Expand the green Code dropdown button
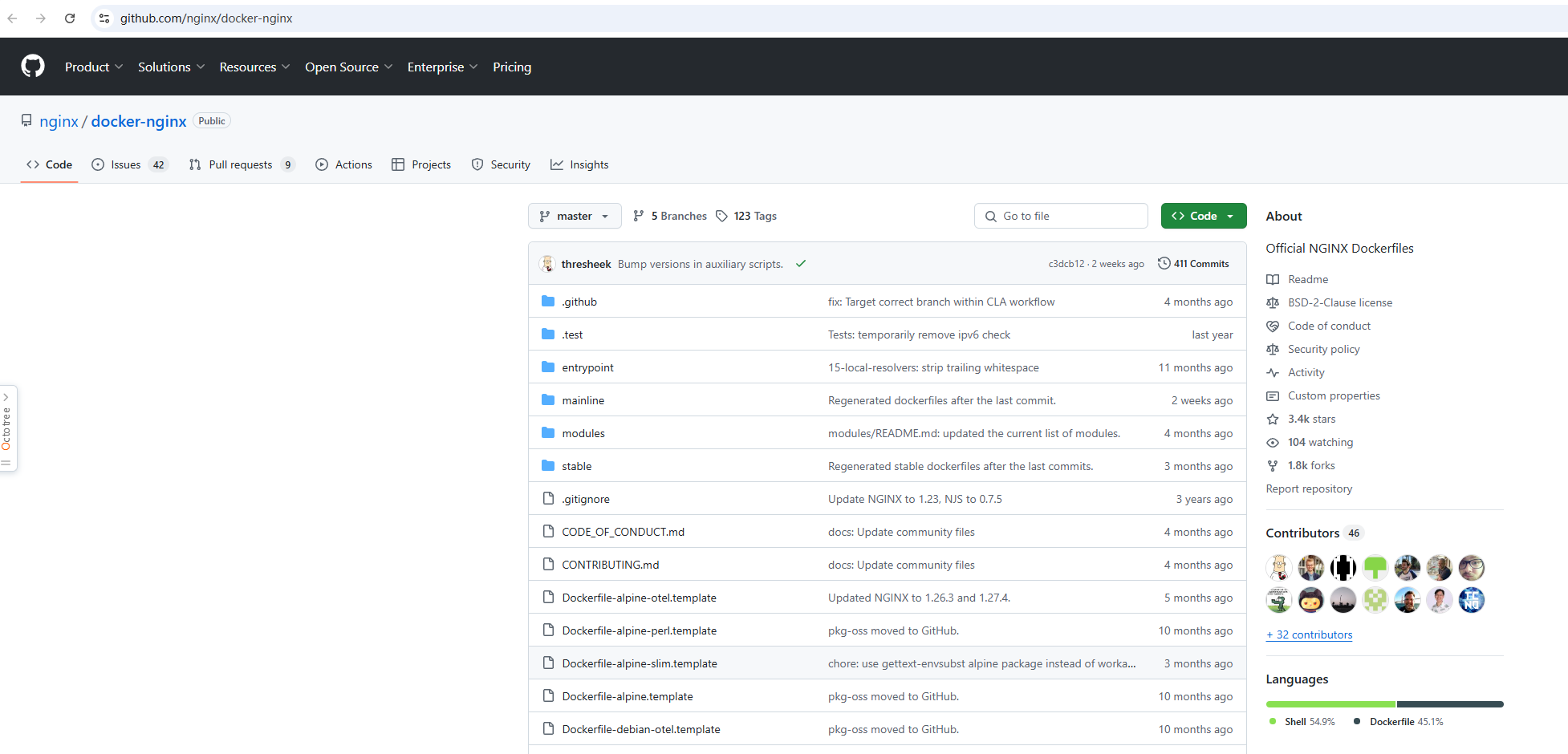1568x754 pixels. click(1203, 216)
